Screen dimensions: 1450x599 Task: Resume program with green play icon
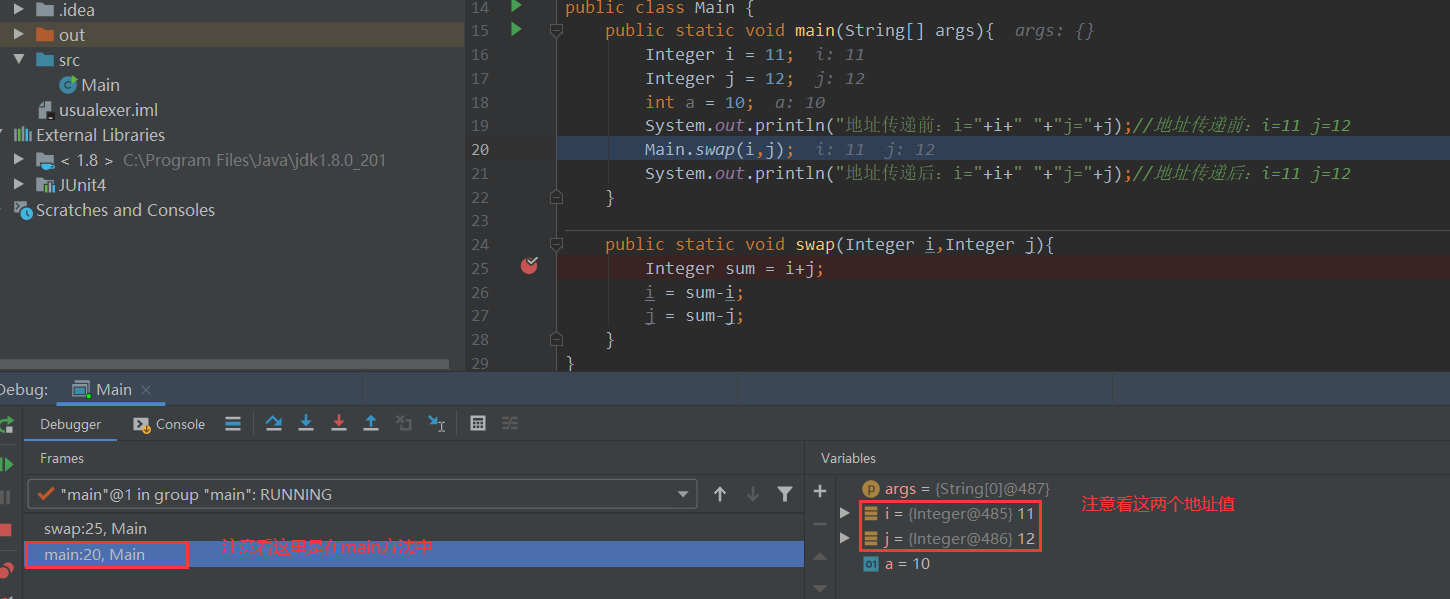(7, 464)
